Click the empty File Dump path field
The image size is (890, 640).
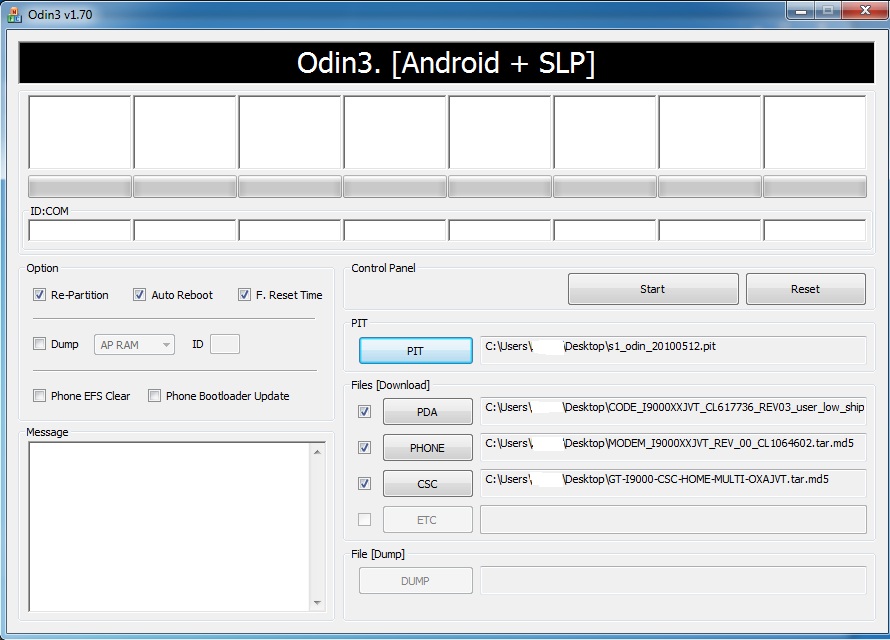coord(673,580)
